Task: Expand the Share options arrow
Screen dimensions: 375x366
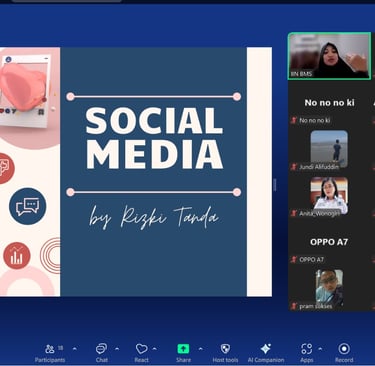Action: pos(201,349)
